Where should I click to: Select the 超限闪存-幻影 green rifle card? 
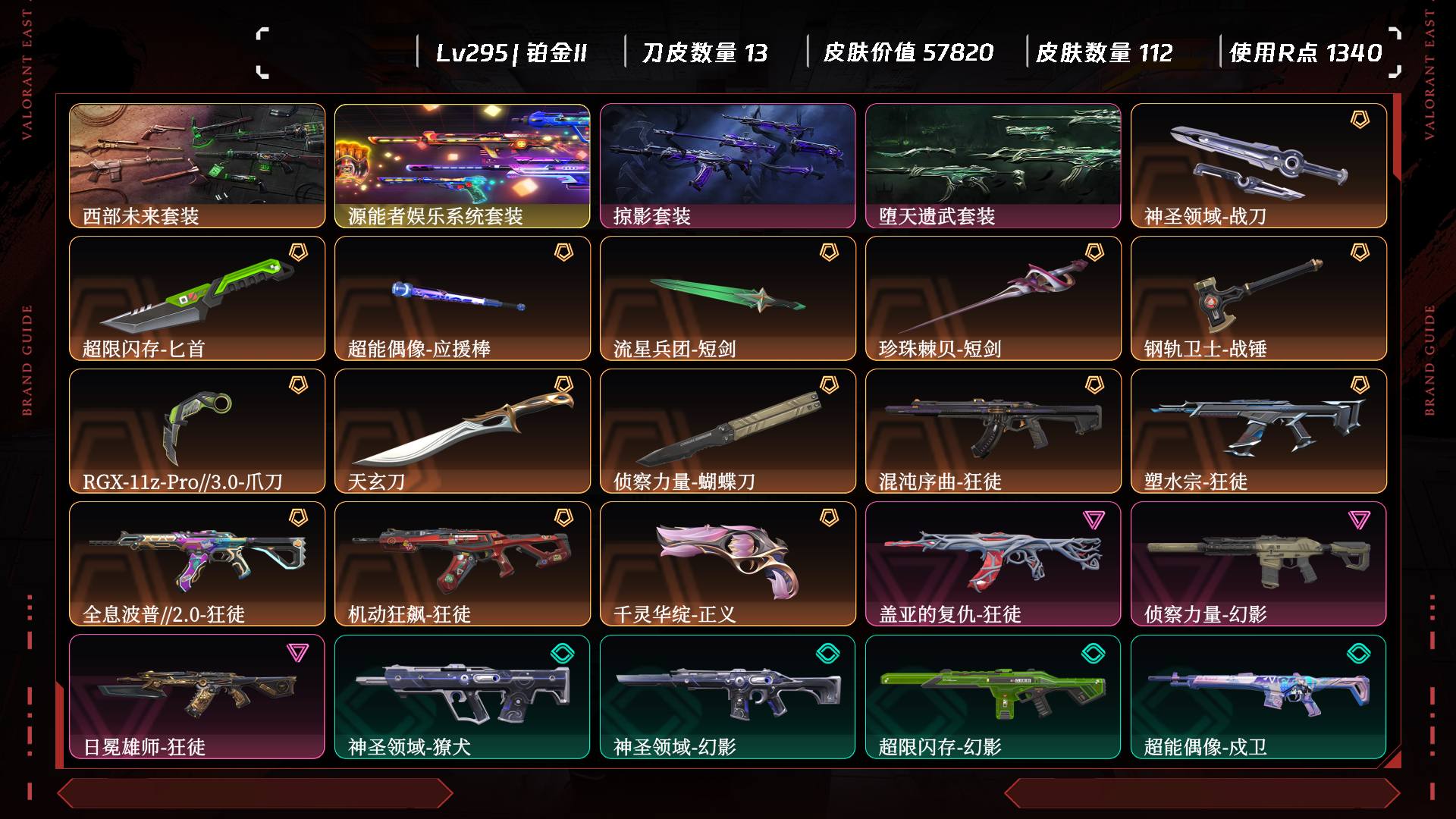(993, 697)
